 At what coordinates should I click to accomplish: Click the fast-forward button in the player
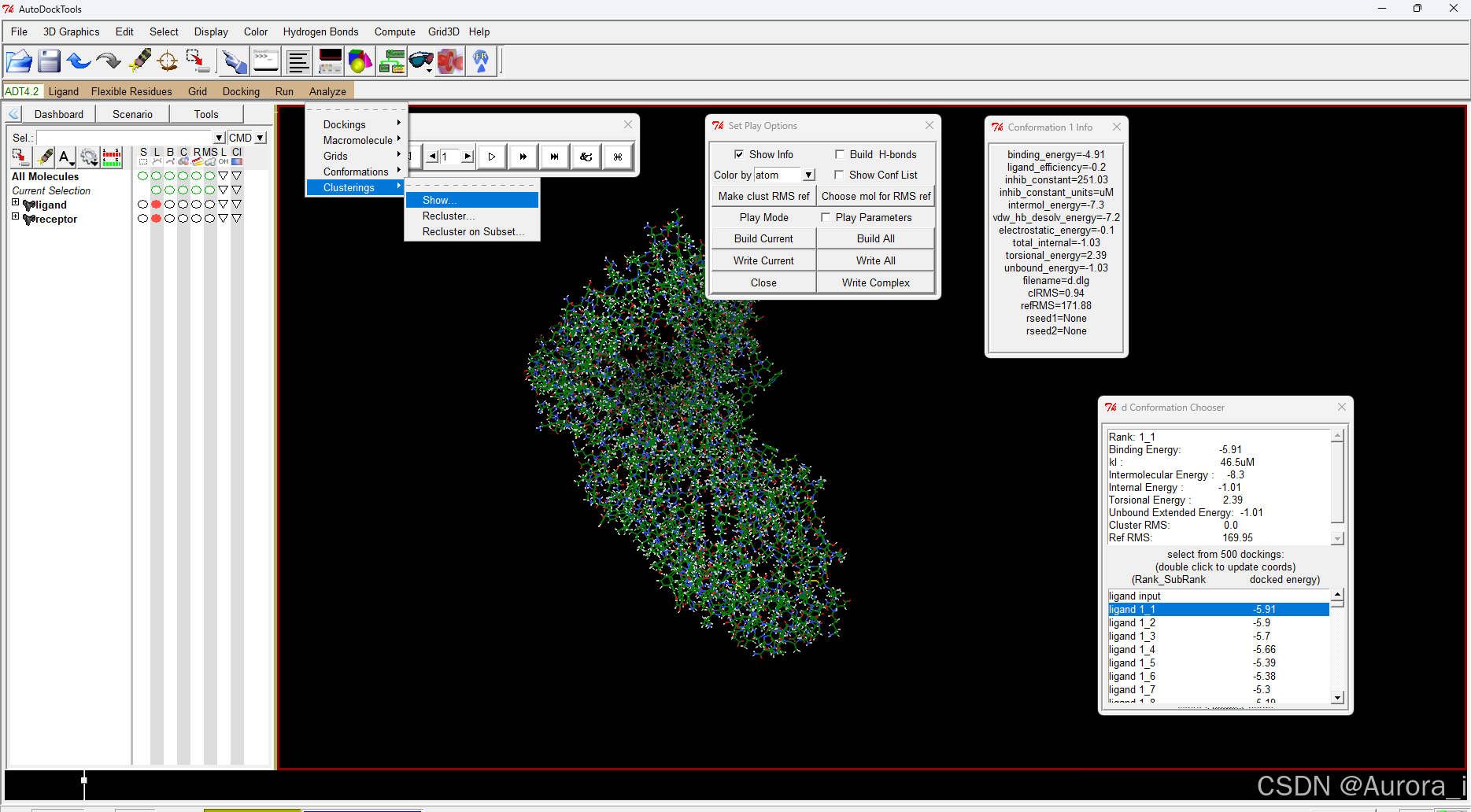[523, 157]
